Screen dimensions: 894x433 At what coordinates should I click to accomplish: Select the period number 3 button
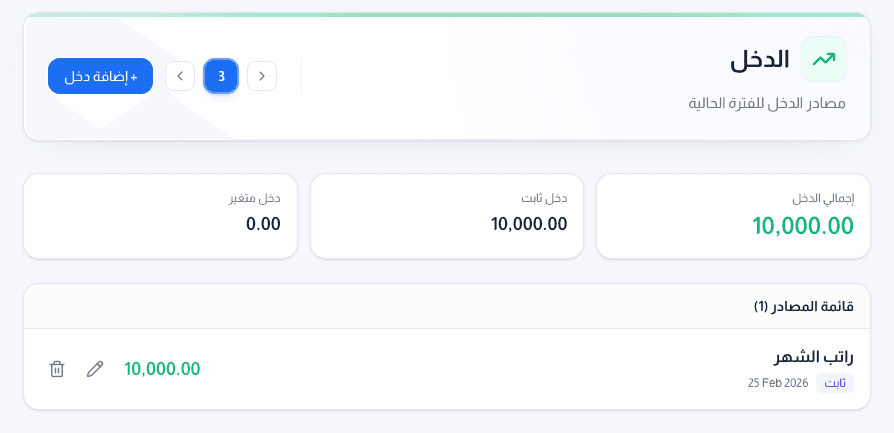(221, 76)
